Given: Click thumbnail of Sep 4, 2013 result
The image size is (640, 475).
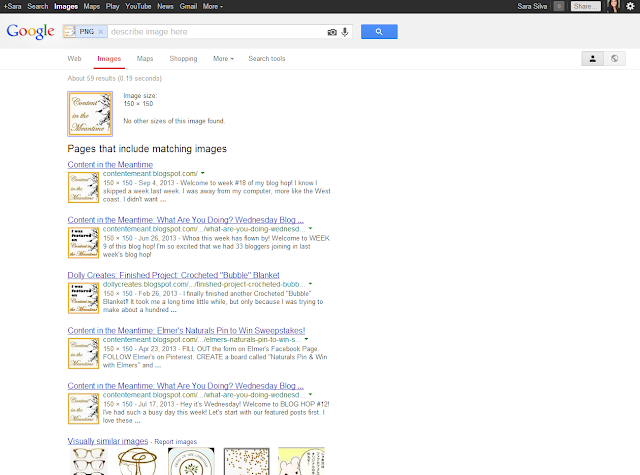Looking at the screenshot, I should [x=83, y=187].
